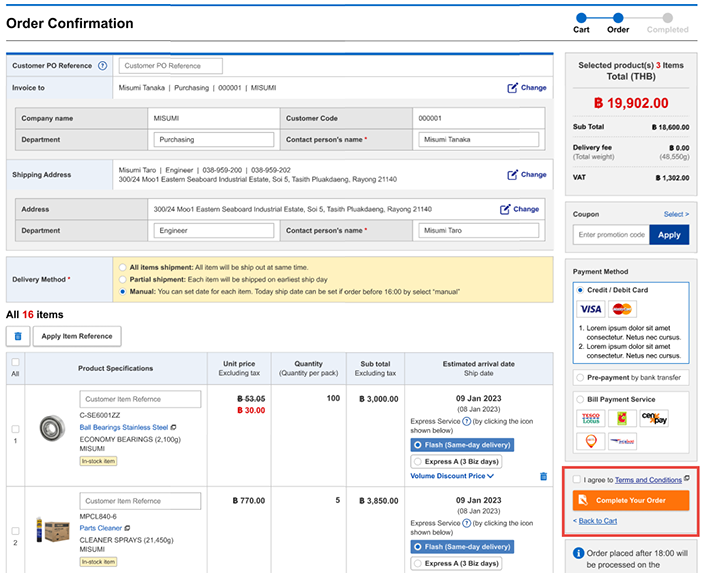This screenshot has width=703, height=573.
Task: Choose Partial shipment delivery option
Action: tap(122, 280)
